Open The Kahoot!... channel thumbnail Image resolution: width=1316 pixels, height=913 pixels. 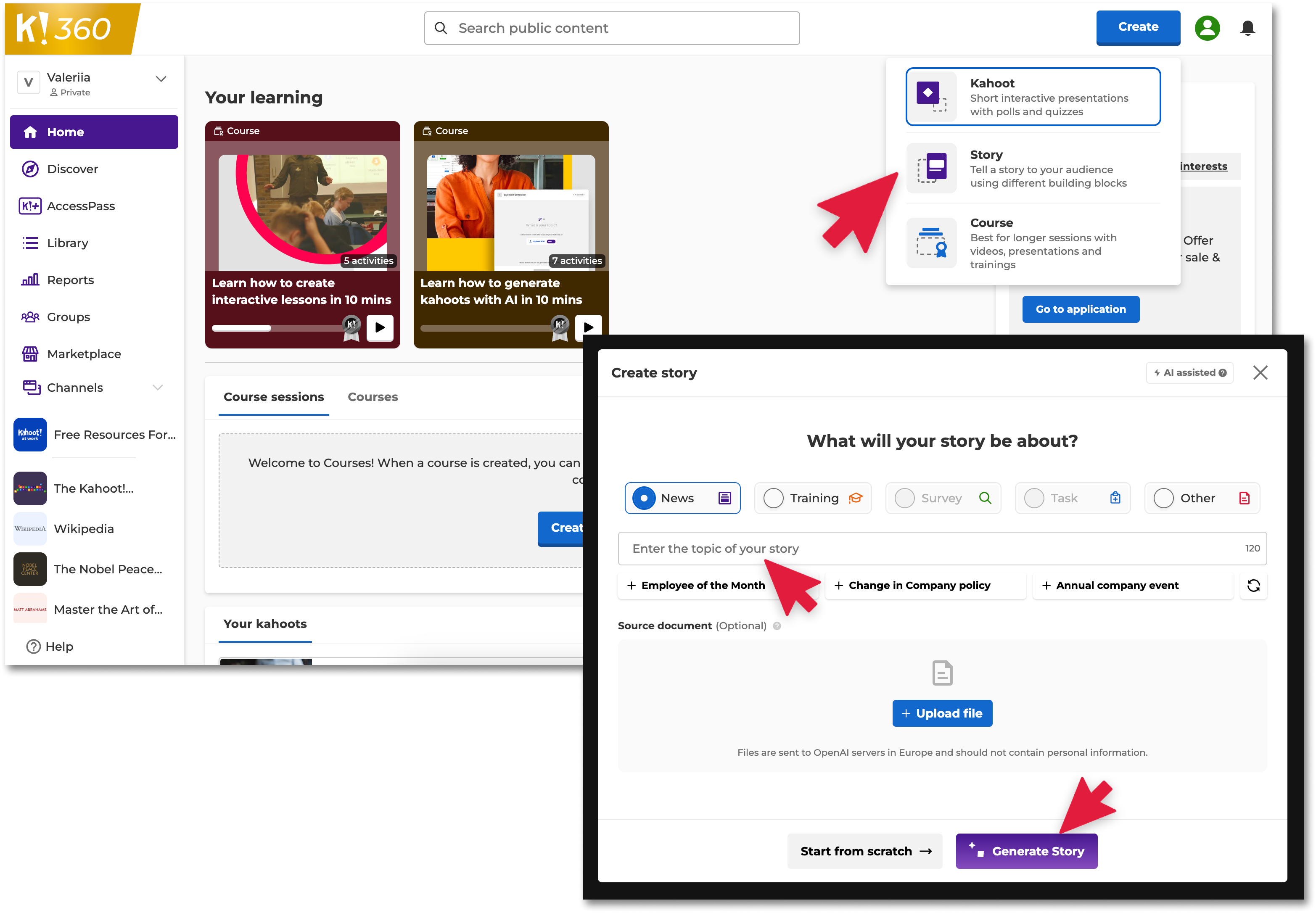[x=30, y=488]
